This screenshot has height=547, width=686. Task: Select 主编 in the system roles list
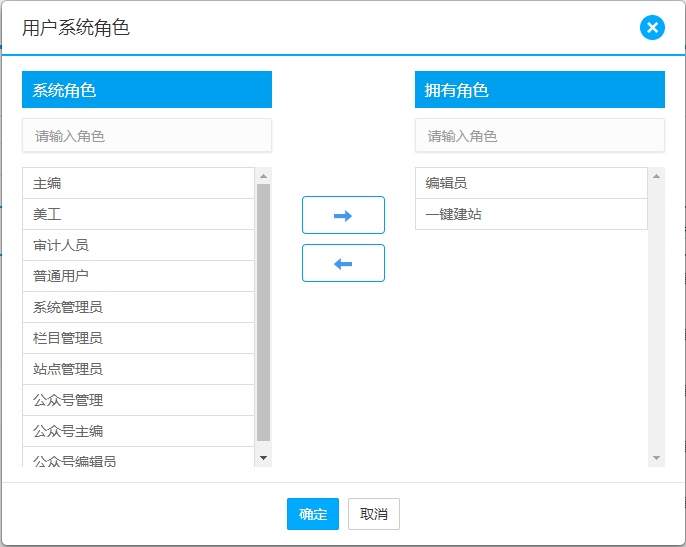(x=139, y=183)
